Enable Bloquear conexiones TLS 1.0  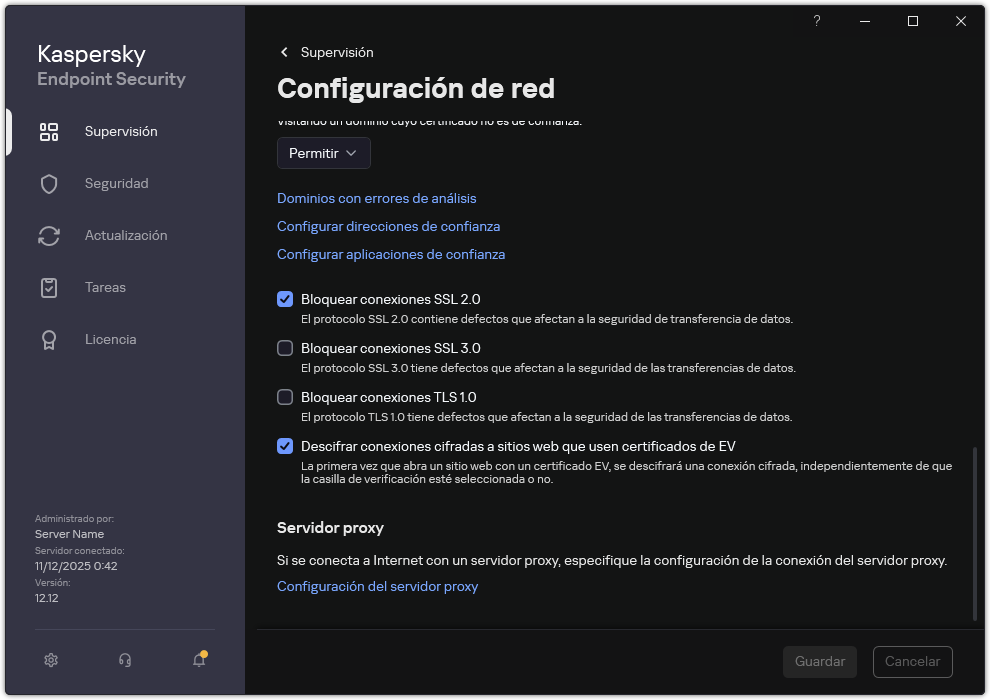coord(285,397)
